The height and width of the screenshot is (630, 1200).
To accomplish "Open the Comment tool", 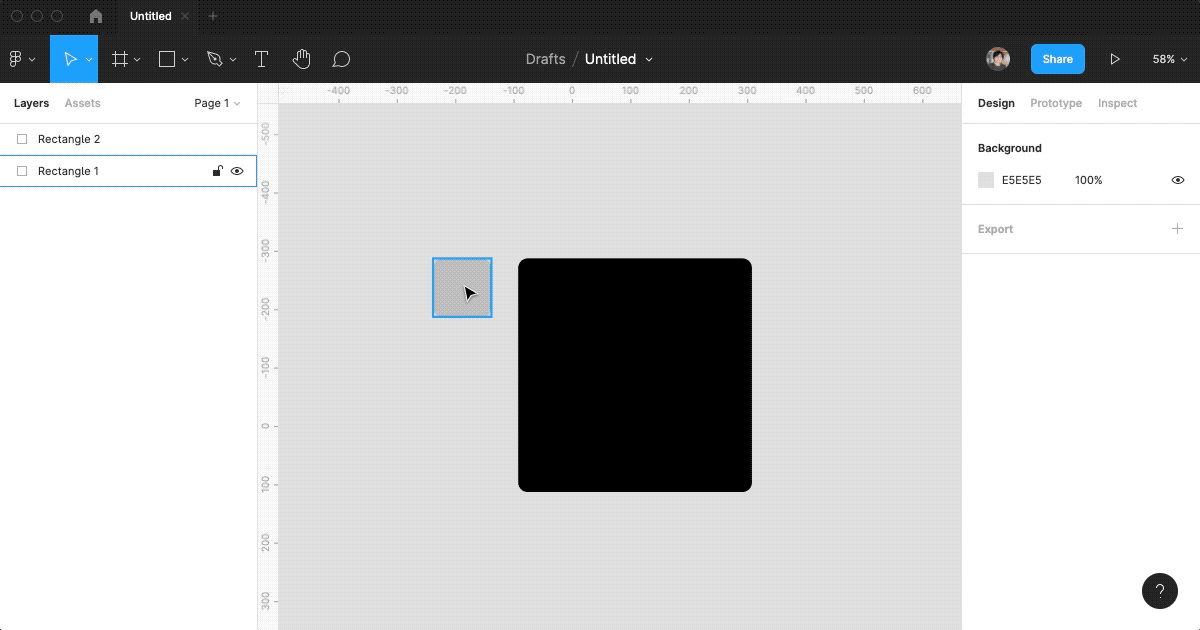I will click(x=341, y=59).
